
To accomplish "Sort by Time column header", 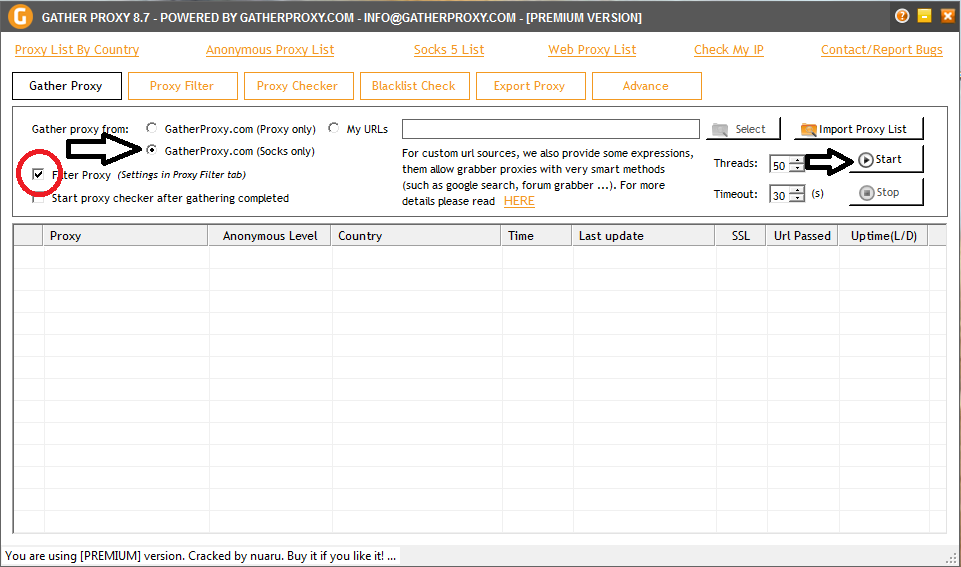I will point(536,236).
